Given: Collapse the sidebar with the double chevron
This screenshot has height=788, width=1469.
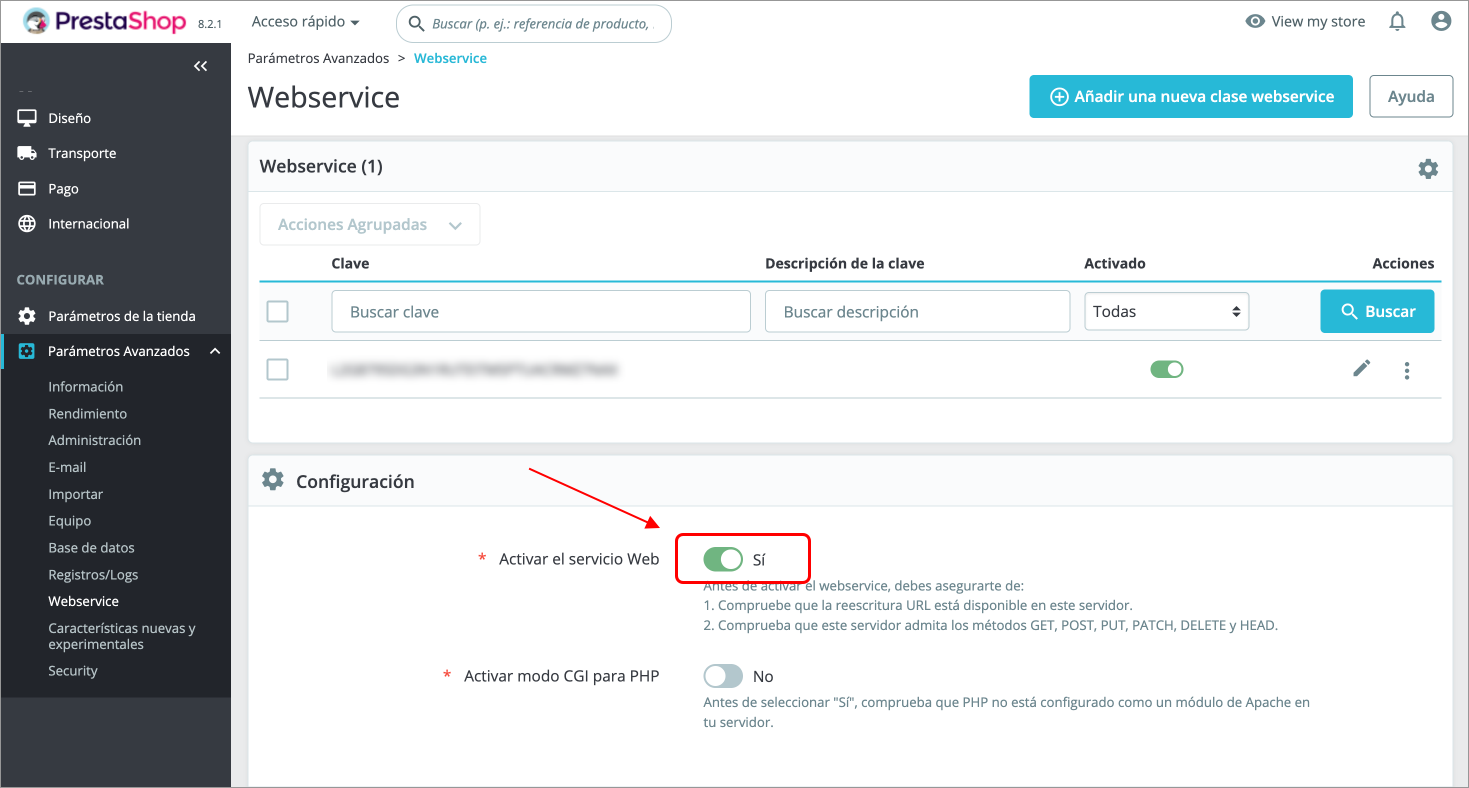Looking at the screenshot, I should point(200,65).
